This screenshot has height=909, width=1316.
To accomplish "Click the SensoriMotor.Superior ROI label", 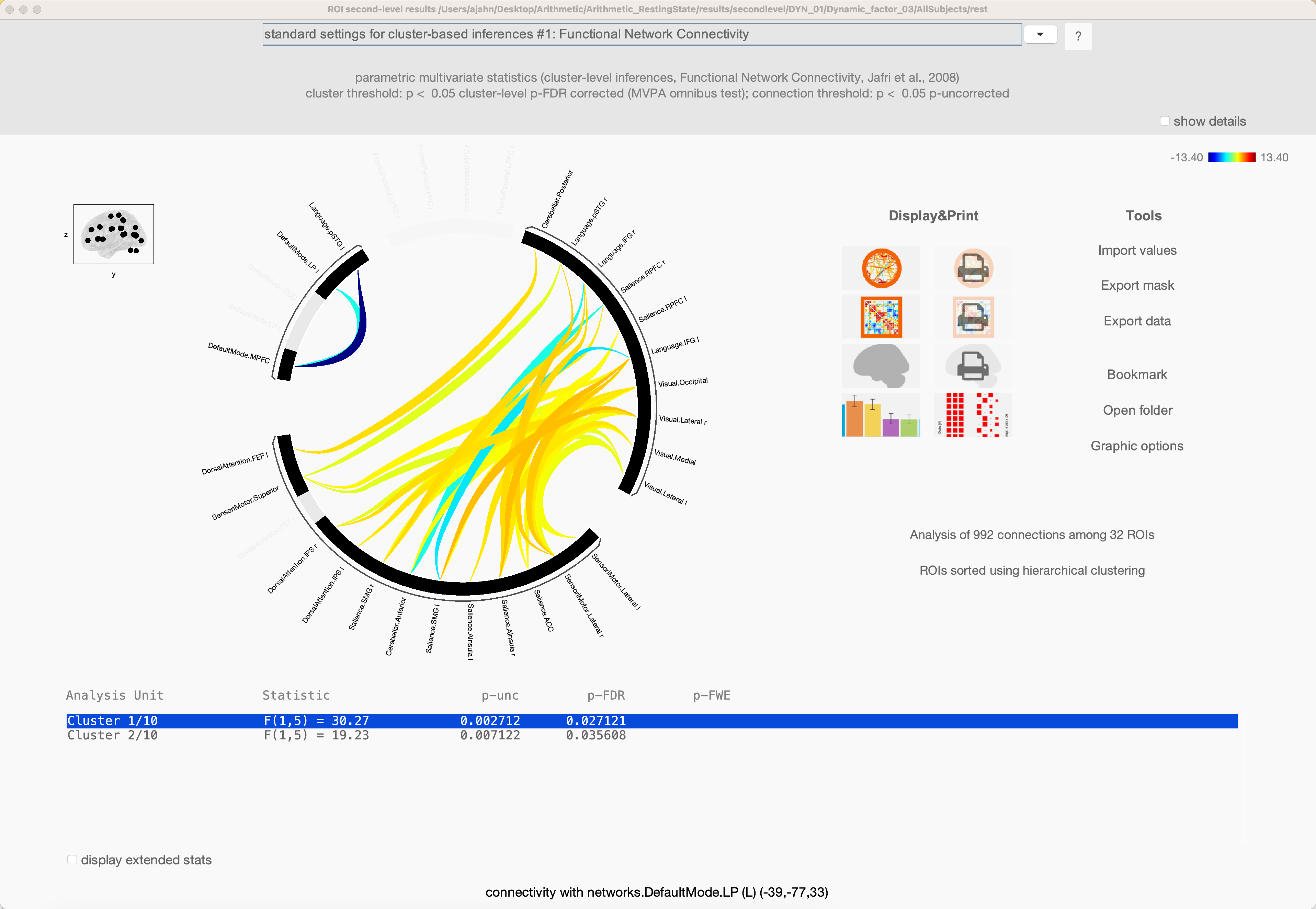I will tap(246, 503).
